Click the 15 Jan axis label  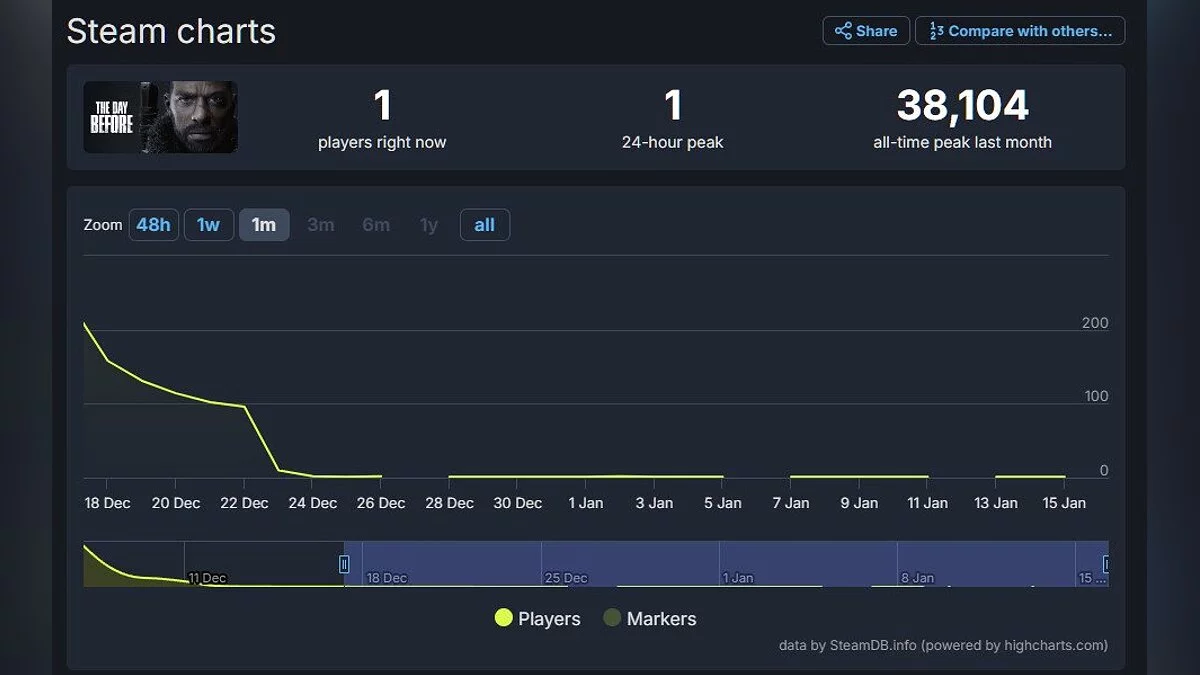pos(1064,503)
